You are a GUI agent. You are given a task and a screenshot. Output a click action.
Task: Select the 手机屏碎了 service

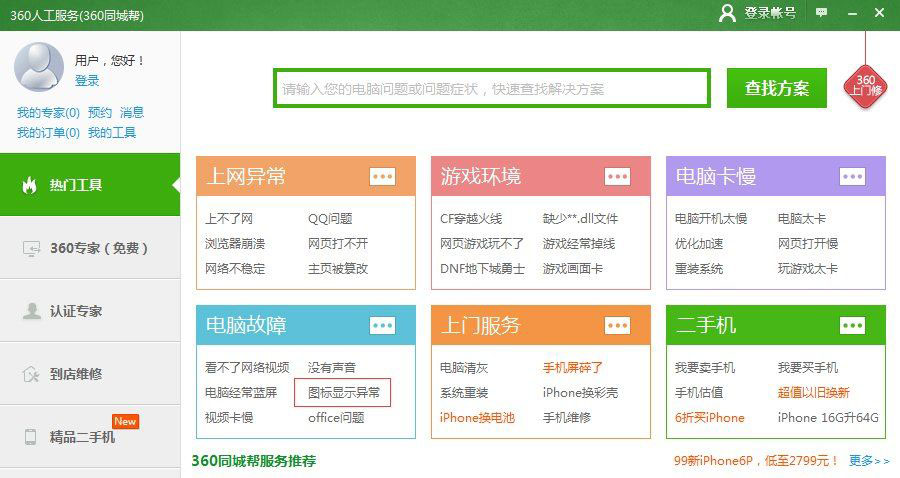point(572,368)
